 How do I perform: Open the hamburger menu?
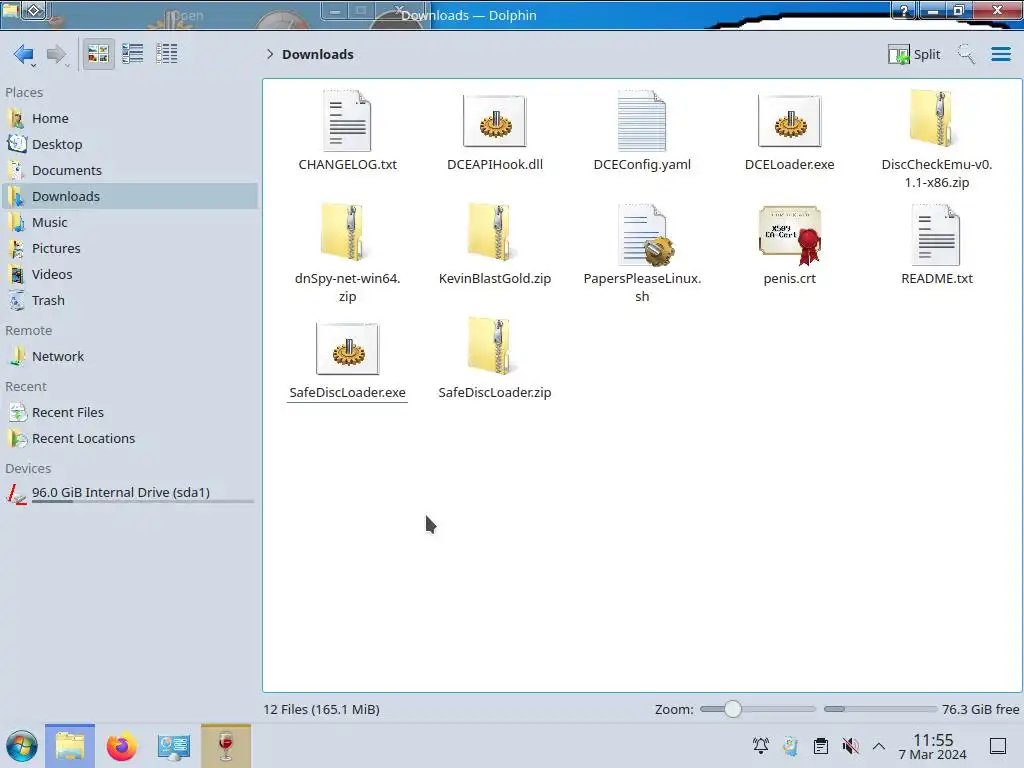[1000, 54]
